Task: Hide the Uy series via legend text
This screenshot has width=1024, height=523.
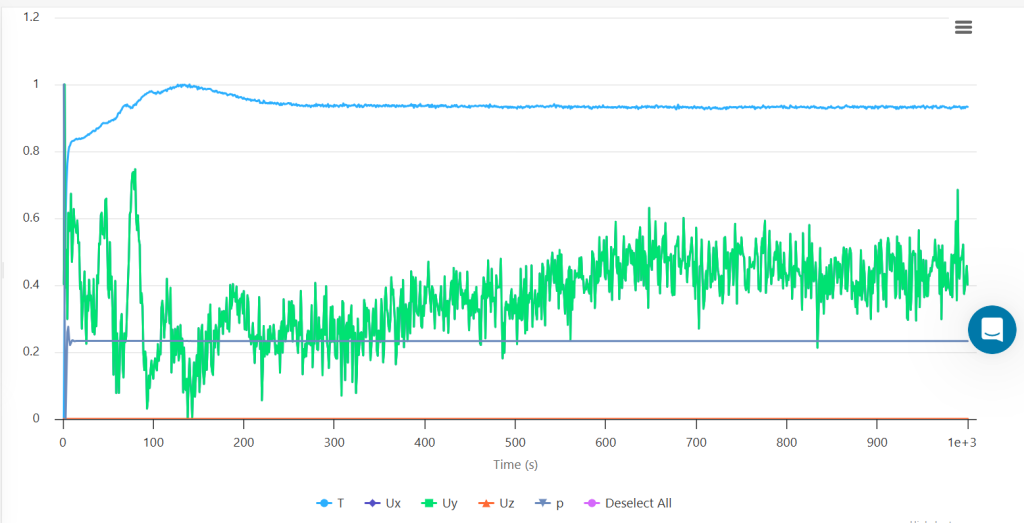Action: (x=449, y=503)
